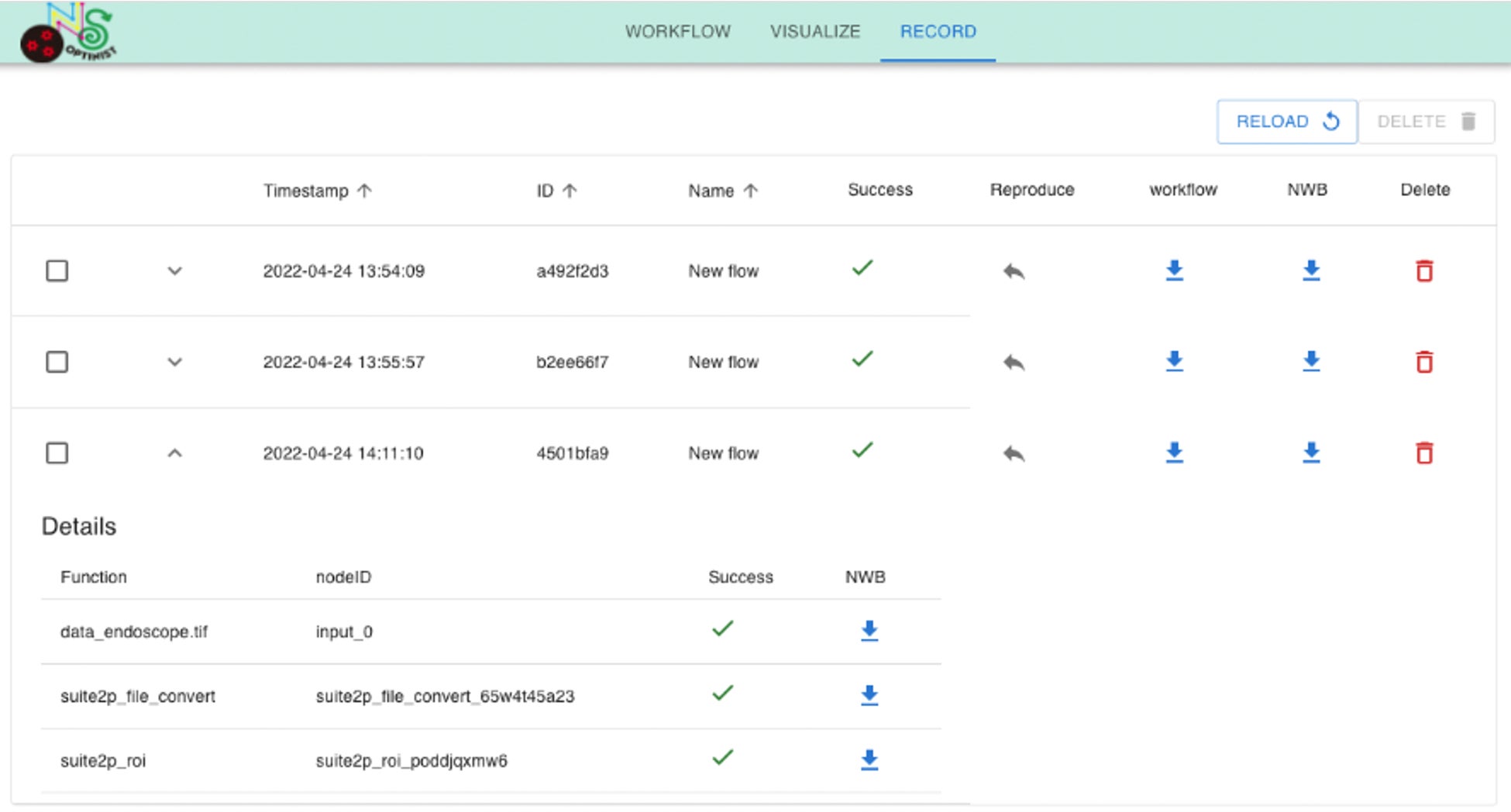This screenshot has height=812, width=1511.
Task: Click the OptiNiSt logo
Action: pos(68,33)
